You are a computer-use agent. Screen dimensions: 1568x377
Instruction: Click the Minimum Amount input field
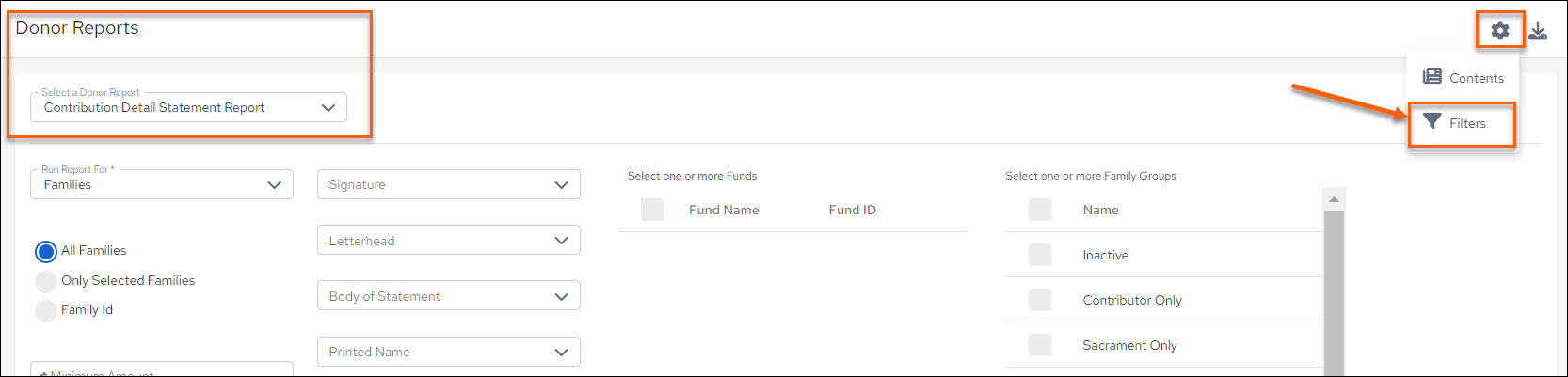(162, 369)
